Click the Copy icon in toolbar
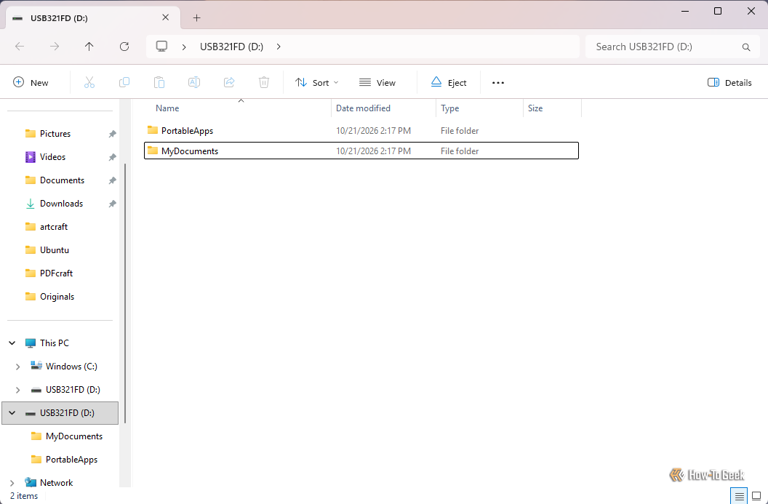The width and height of the screenshot is (768, 504). point(124,82)
